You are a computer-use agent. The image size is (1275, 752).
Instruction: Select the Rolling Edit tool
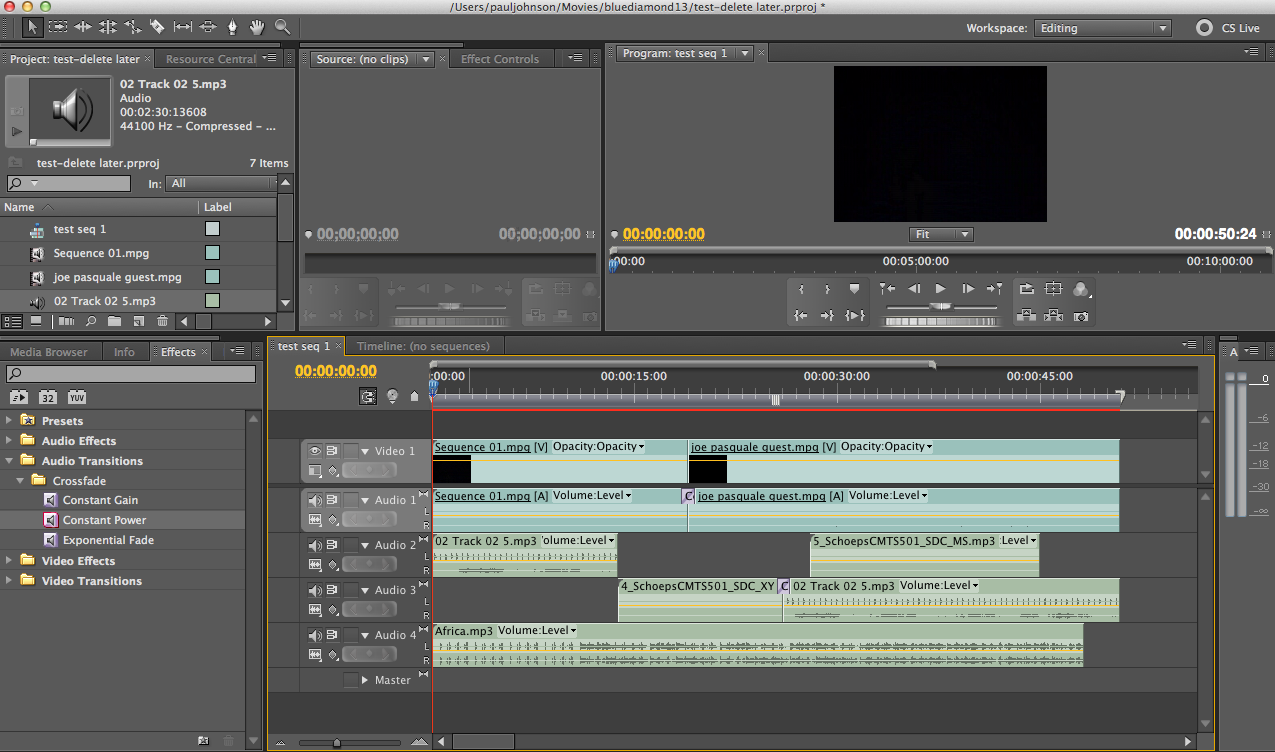click(x=108, y=27)
